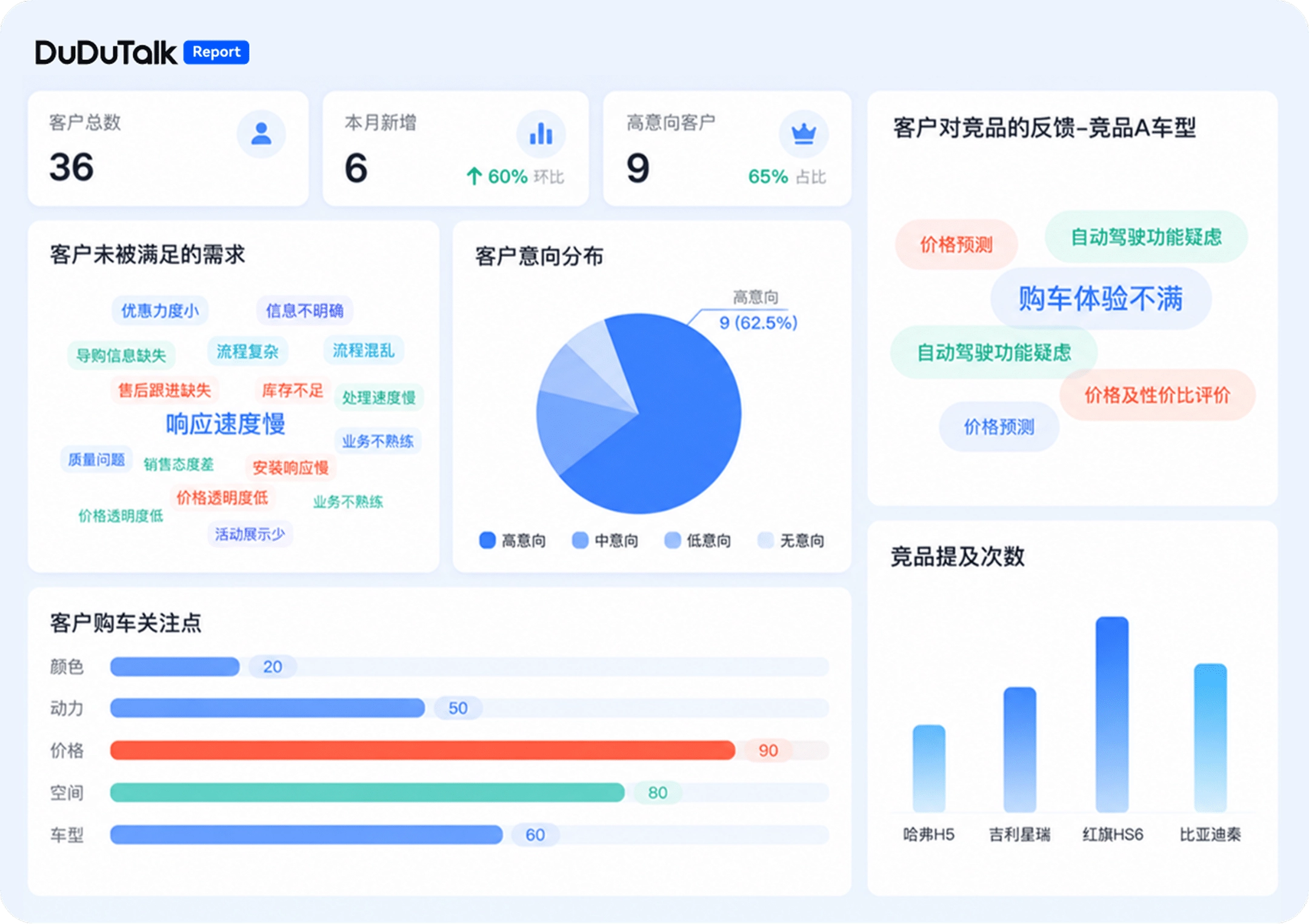Click the 客户总数 value 36
Image resolution: width=1309 pixels, height=924 pixels.
click(x=72, y=167)
